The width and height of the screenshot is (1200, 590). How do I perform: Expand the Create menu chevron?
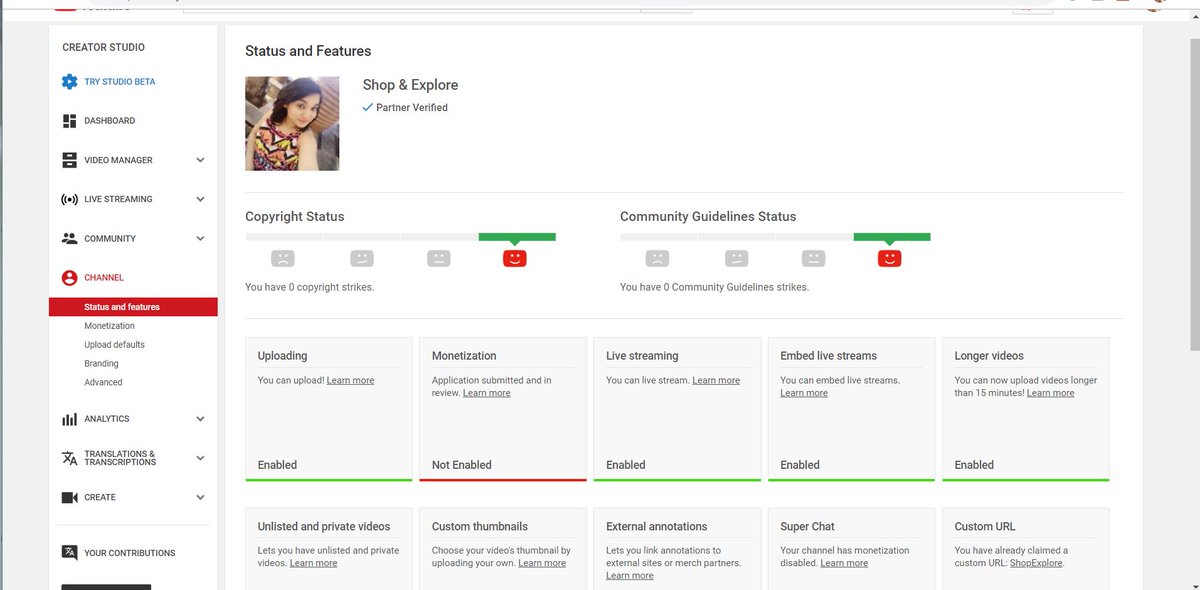click(x=200, y=497)
